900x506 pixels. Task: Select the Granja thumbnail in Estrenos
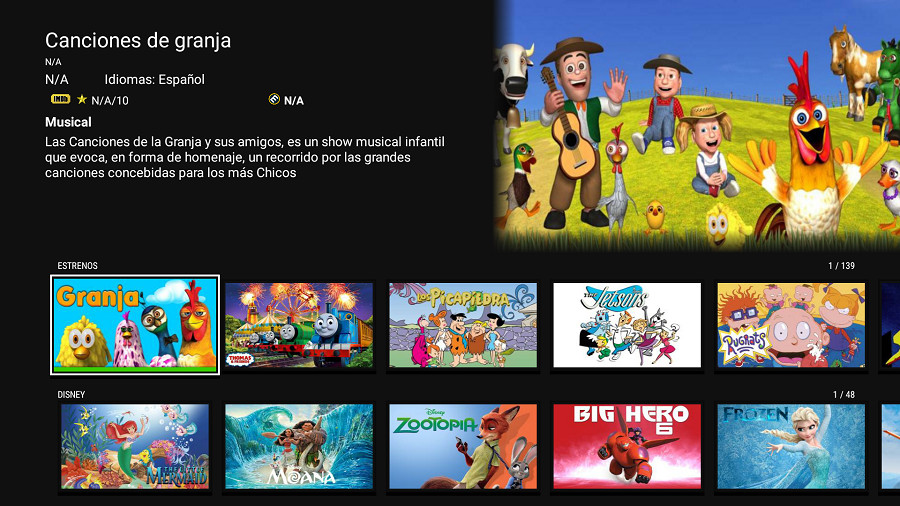[135, 325]
